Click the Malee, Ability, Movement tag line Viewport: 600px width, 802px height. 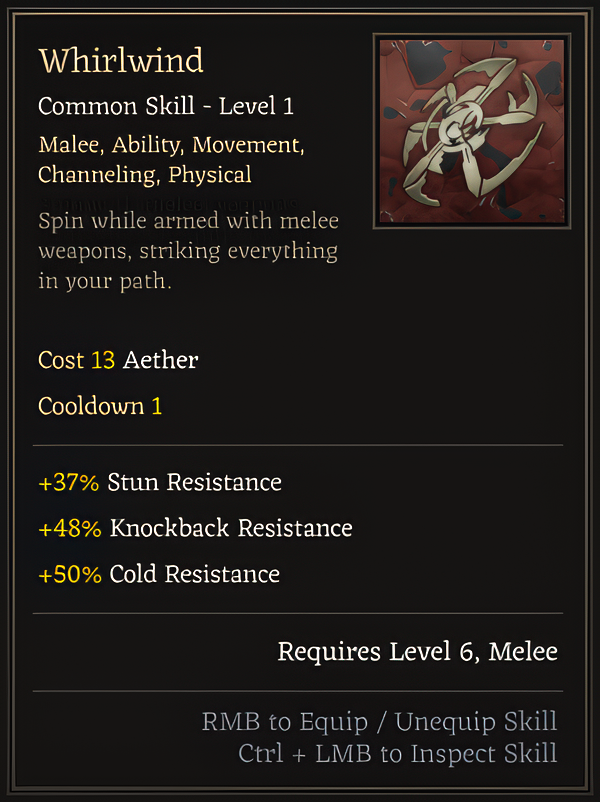tap(171, 145)
